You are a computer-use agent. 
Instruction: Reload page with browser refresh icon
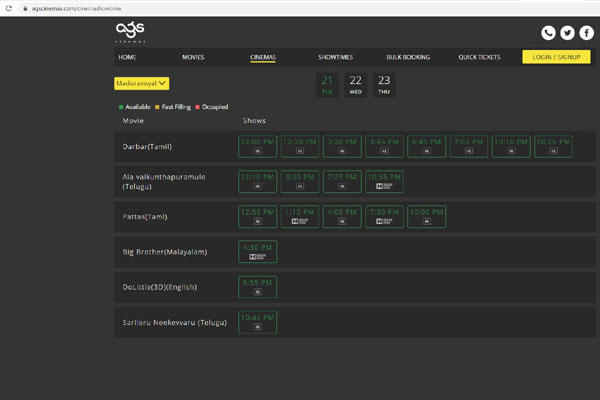(x=8, y=8)
